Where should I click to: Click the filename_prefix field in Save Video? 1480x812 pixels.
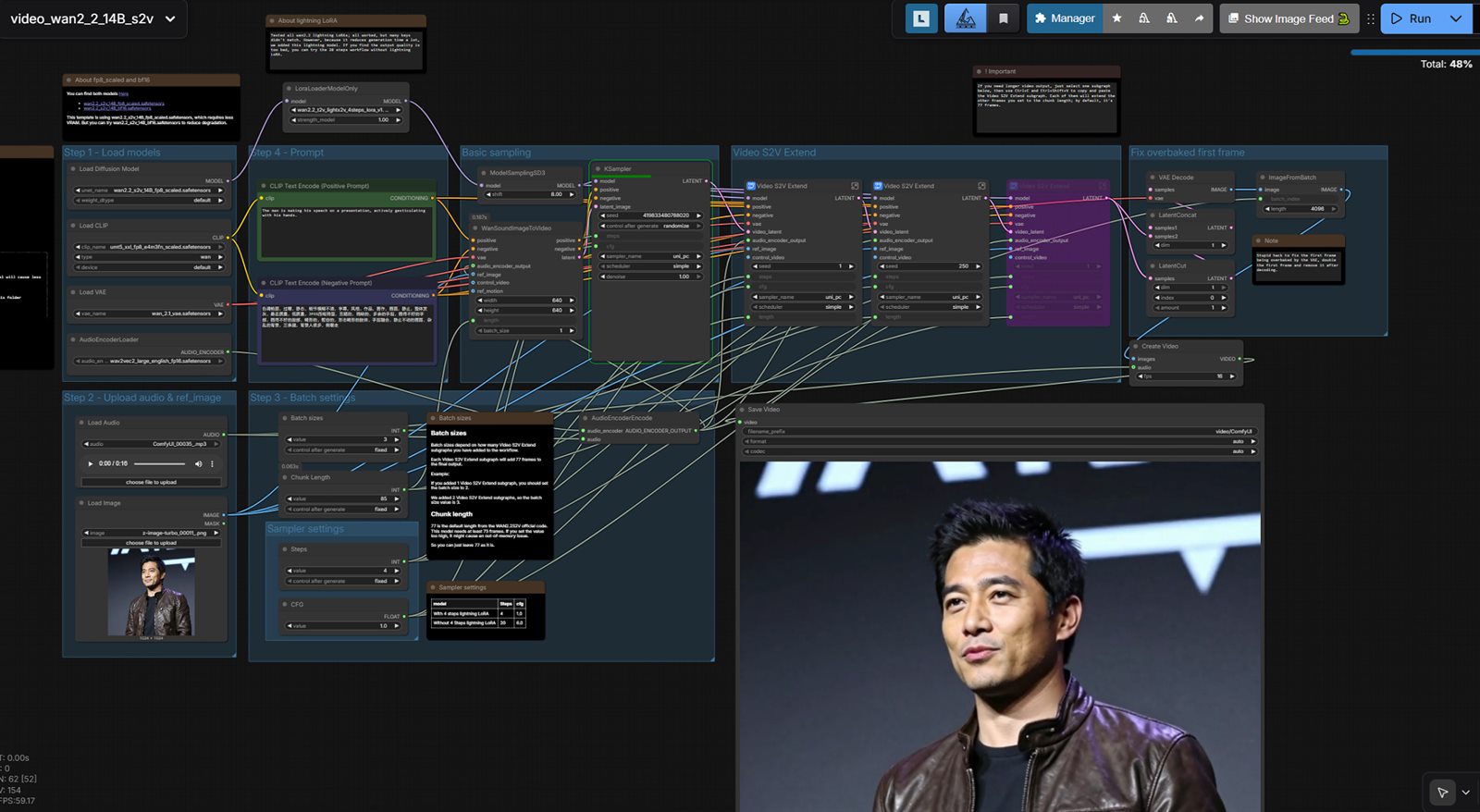(1001, 431)
